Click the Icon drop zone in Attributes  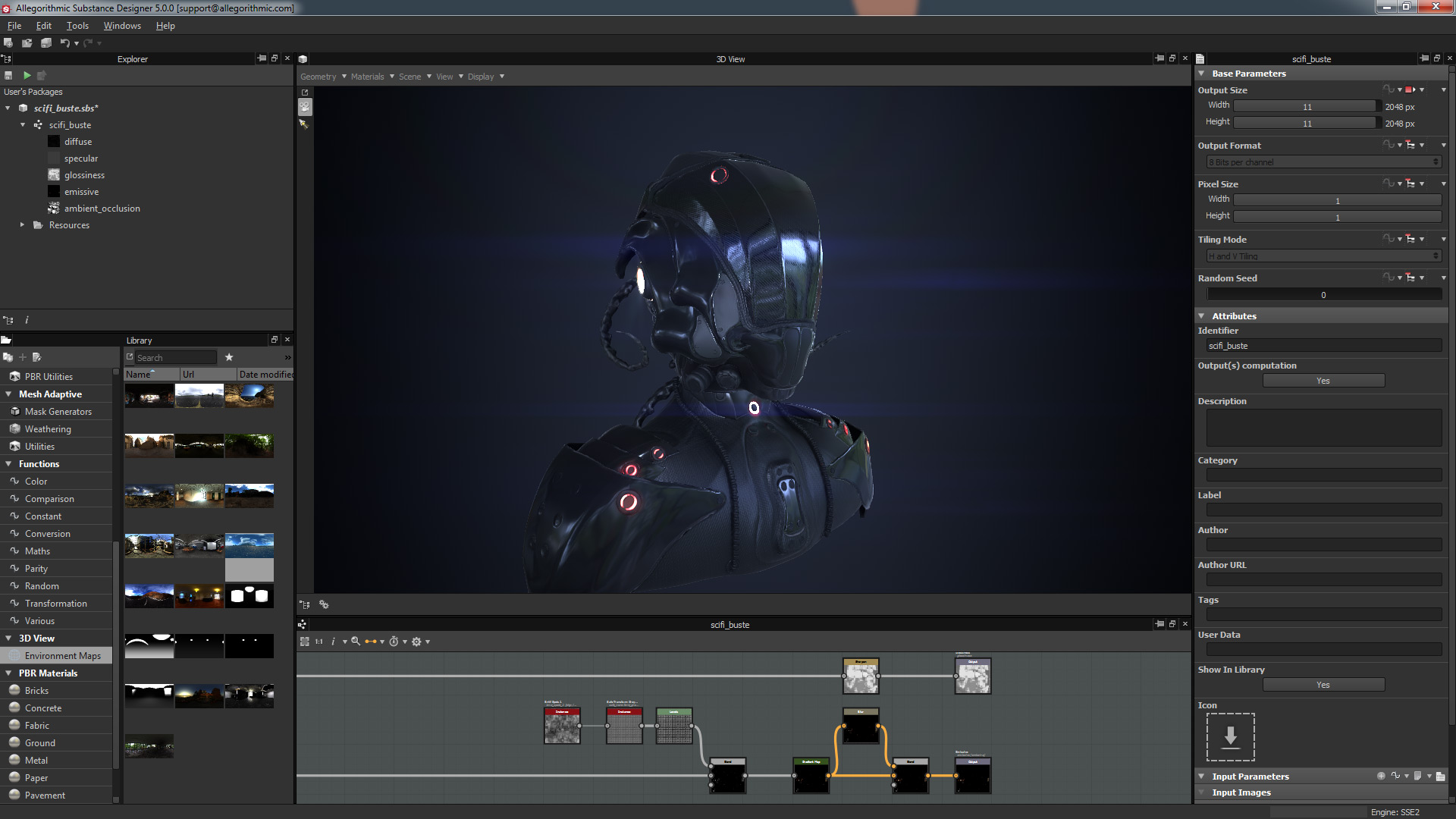click(x=1230, y=736)
